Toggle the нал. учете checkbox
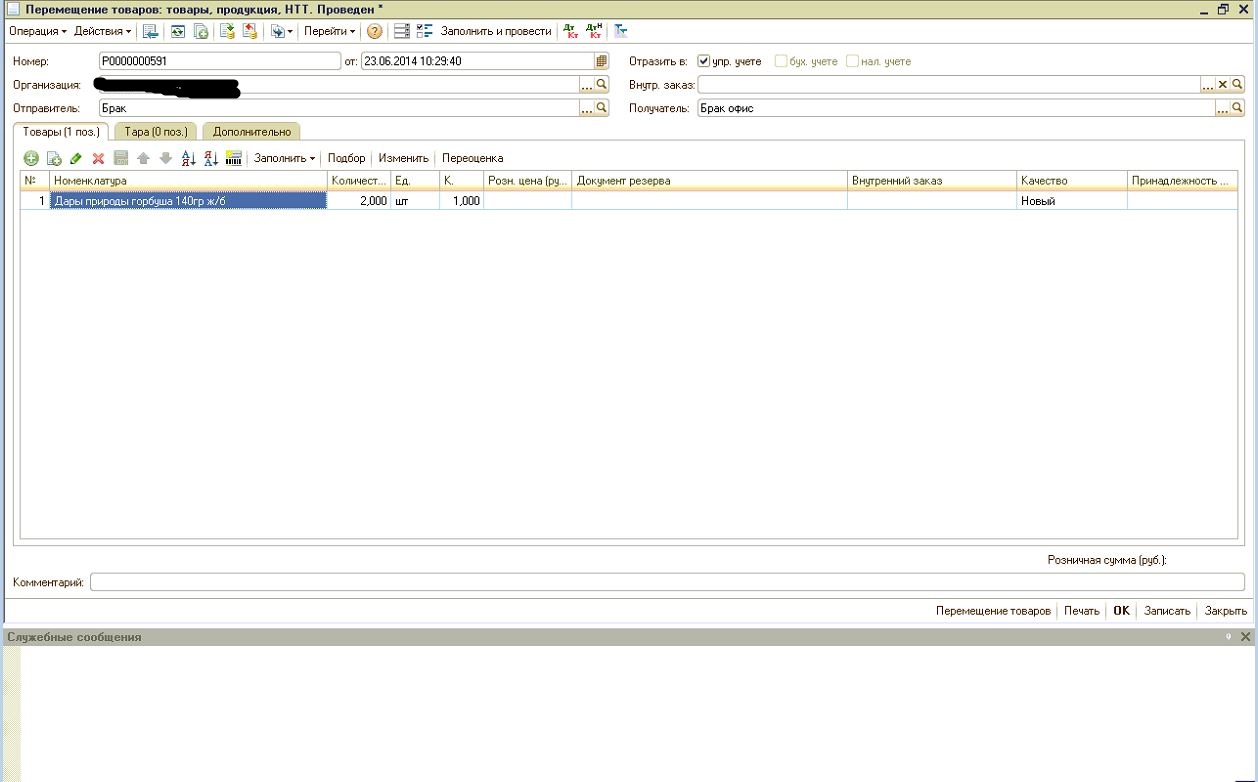This screenshot has width=1258, height=782. [x=852, y=61]
